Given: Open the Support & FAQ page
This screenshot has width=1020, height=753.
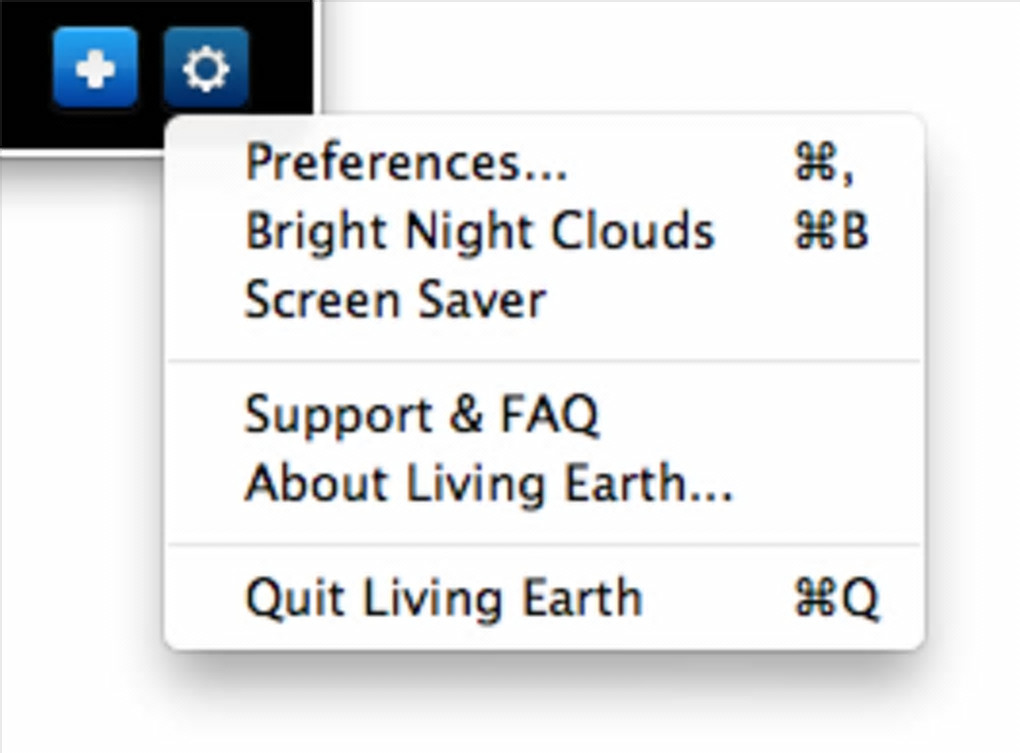Looking at the screenshot, I should [422, 414].
